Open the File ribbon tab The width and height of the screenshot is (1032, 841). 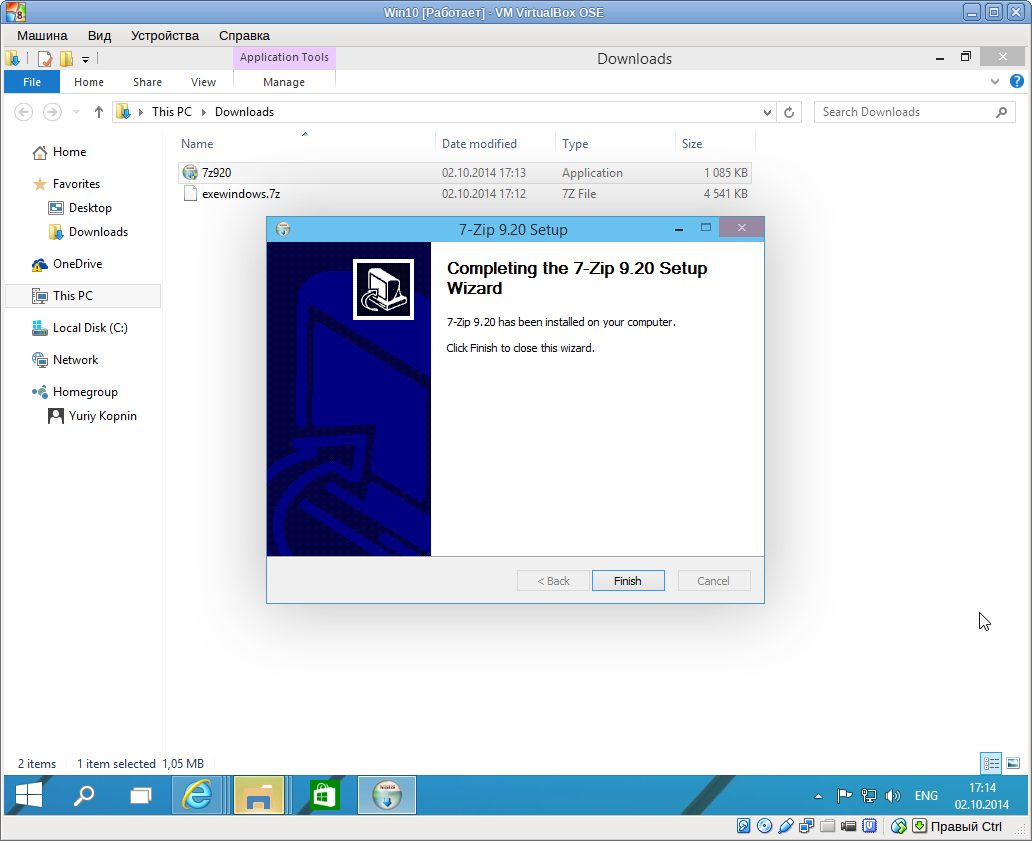click(x=32, y=82)
